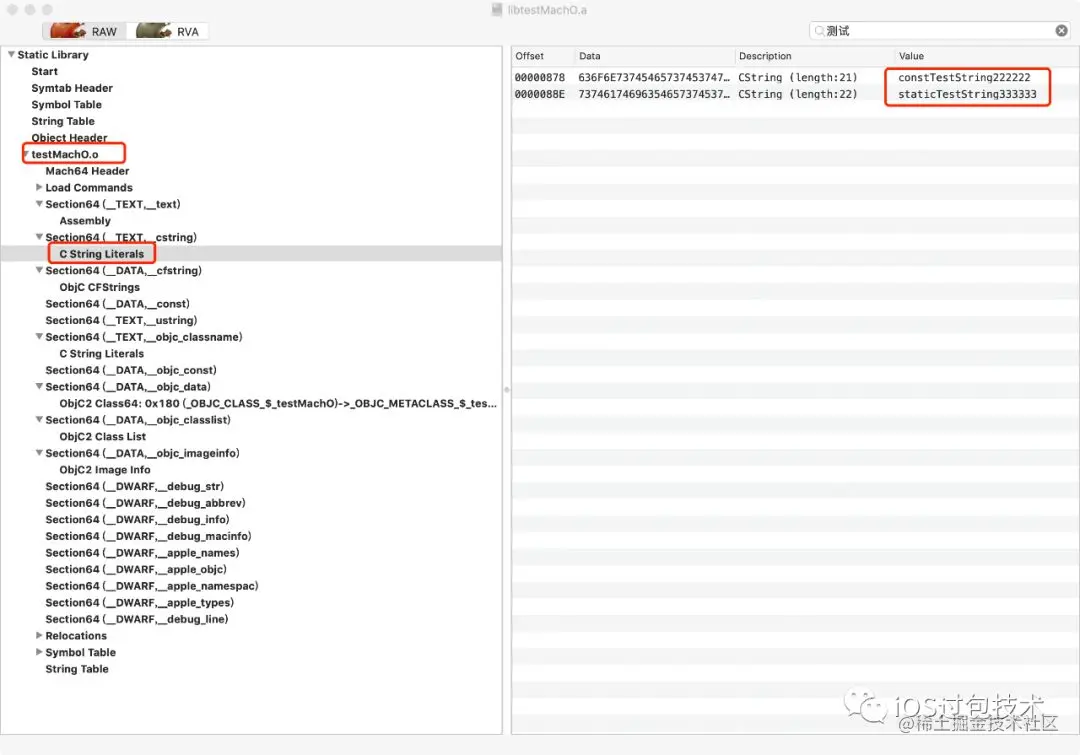Collapse Section64 (__DATA,__objc_classlist) node
The height and width of the screenshot is (755, 1080).
39,420
